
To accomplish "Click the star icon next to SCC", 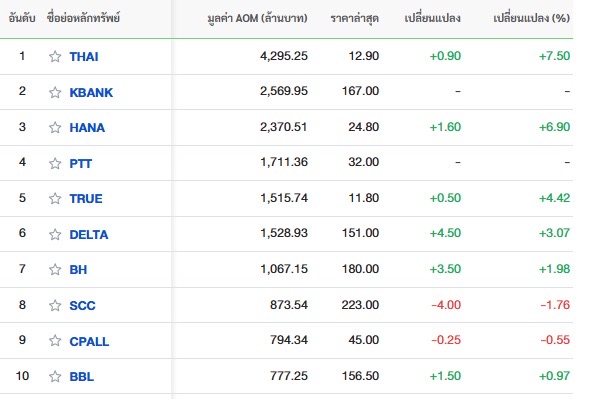I will 55,305.
